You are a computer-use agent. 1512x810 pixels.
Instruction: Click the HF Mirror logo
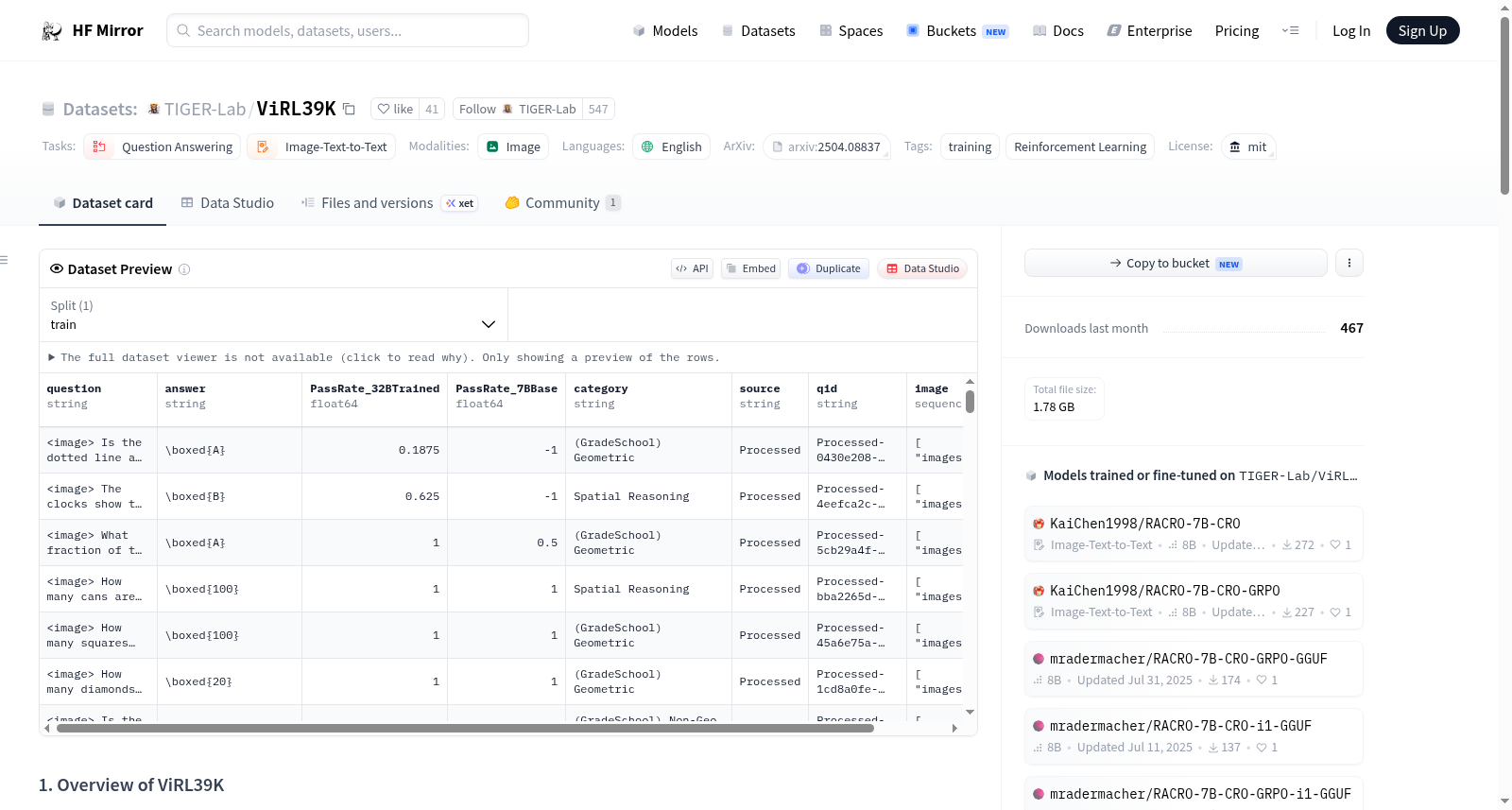pyautogui.click(x=93, y=30)
